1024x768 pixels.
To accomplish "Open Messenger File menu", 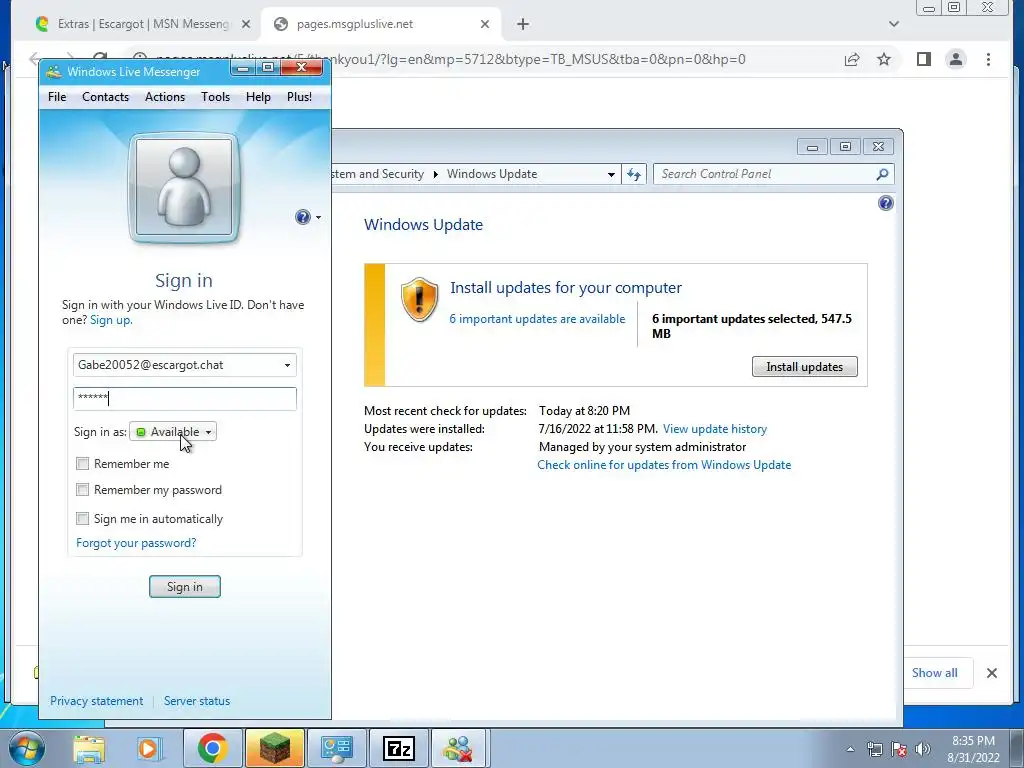I will [57, 97].
